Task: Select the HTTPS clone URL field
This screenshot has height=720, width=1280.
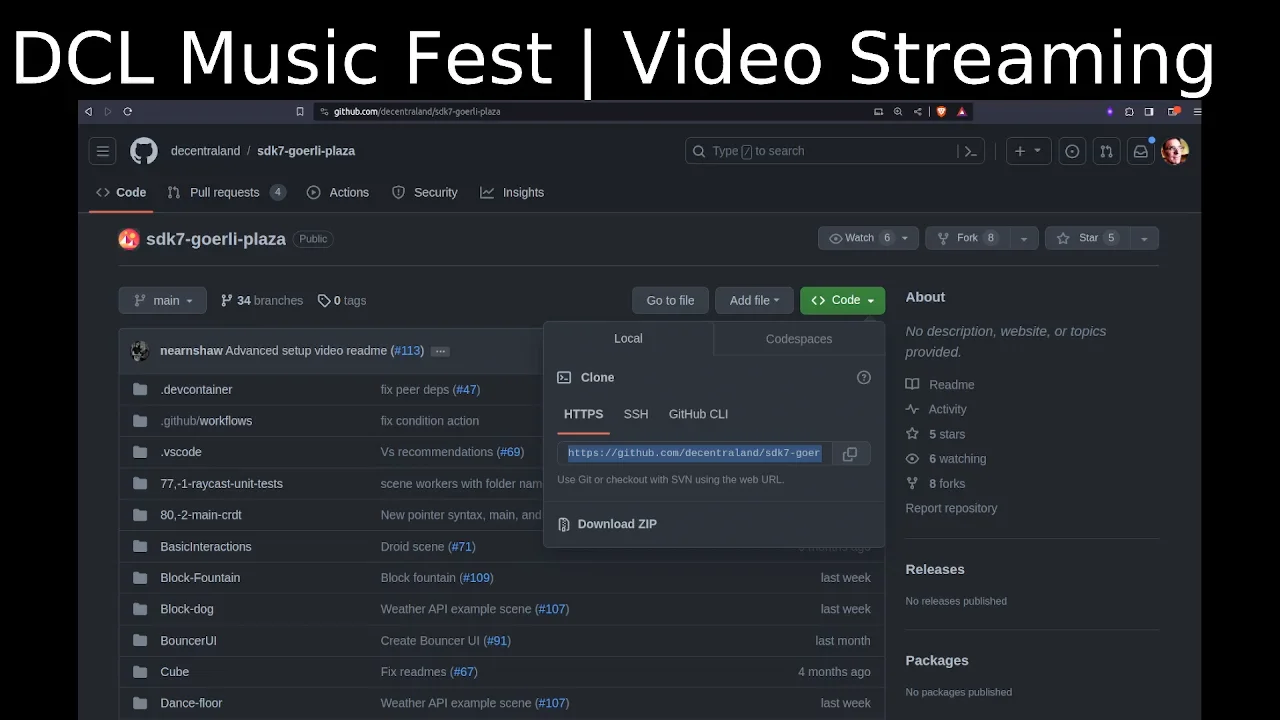Action: [x=694, y=453]
